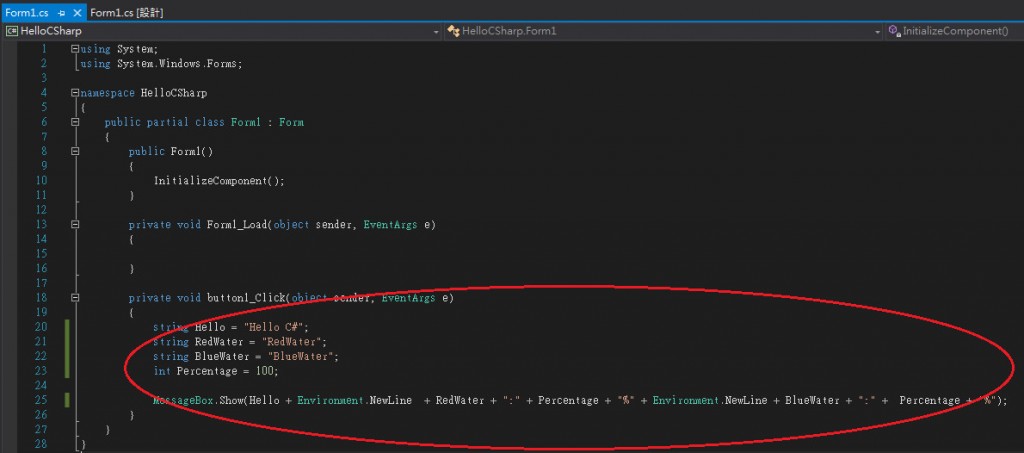Viewport: 1024px width, 453px height.
Task: Click 'EventArgs' in the button1_Click signature
Action: (x=408, y=298)
